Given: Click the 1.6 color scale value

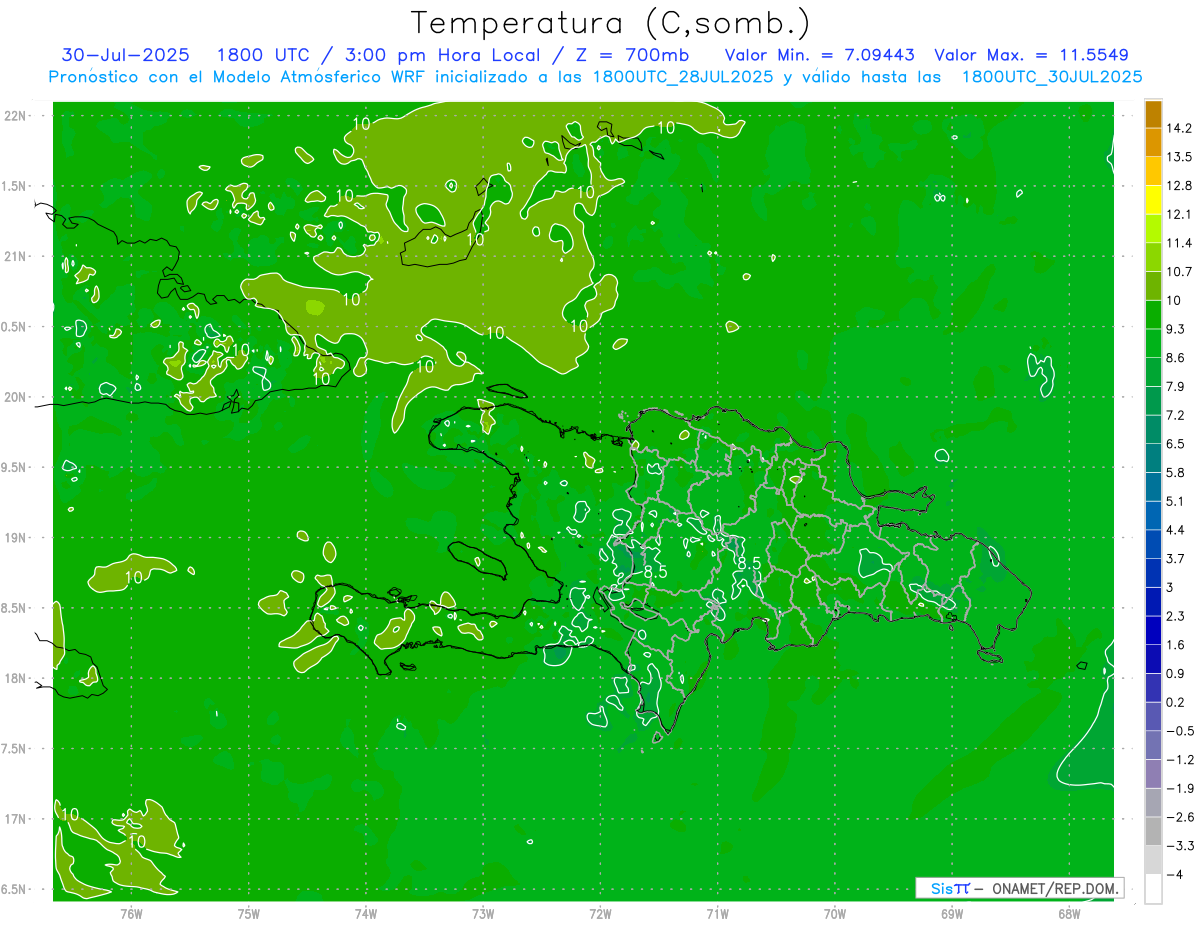Looking at the screenshot, I should (1176, 645).
